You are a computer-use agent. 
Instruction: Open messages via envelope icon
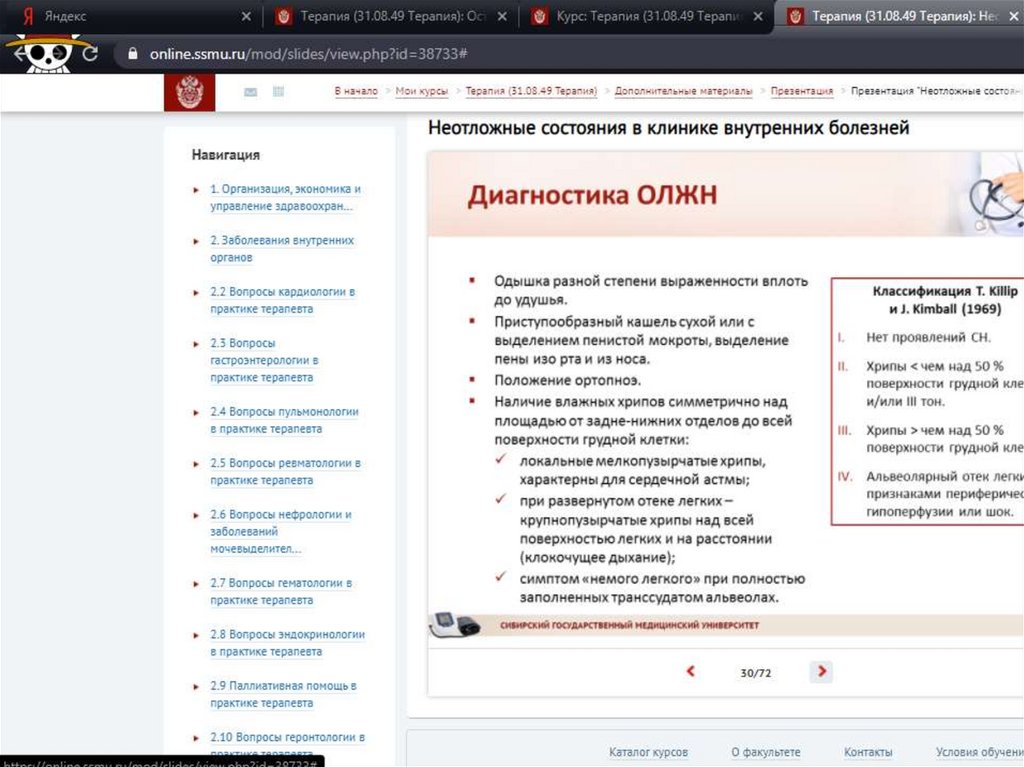pos(250,92)
